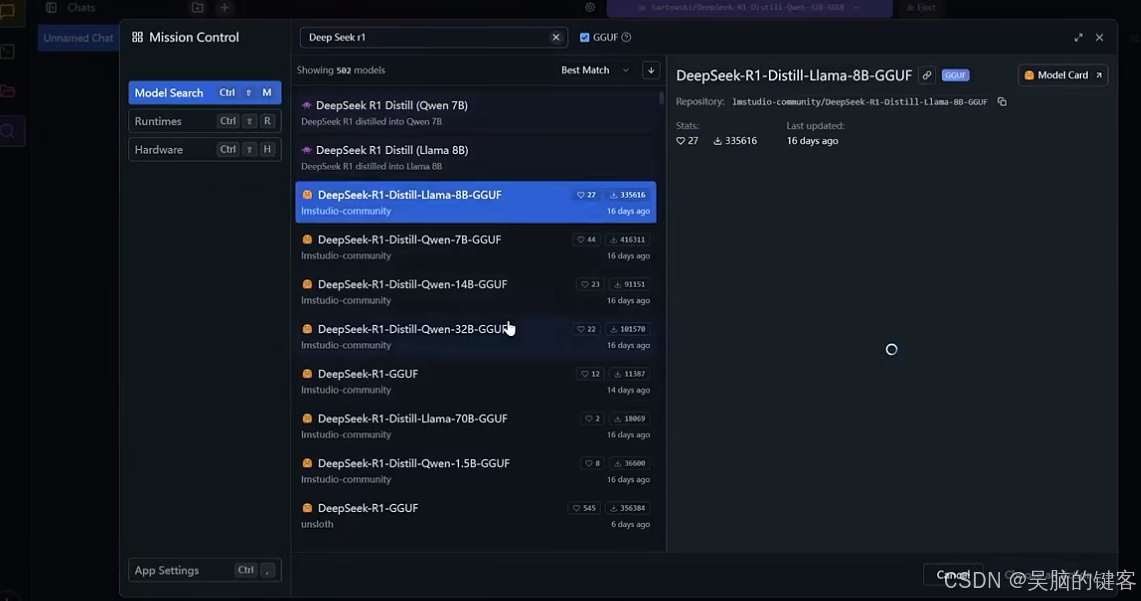Screen dimensions: 1141x601
Task: Open the Unnamed Chat tab in the background
Action: pos(78,38)
